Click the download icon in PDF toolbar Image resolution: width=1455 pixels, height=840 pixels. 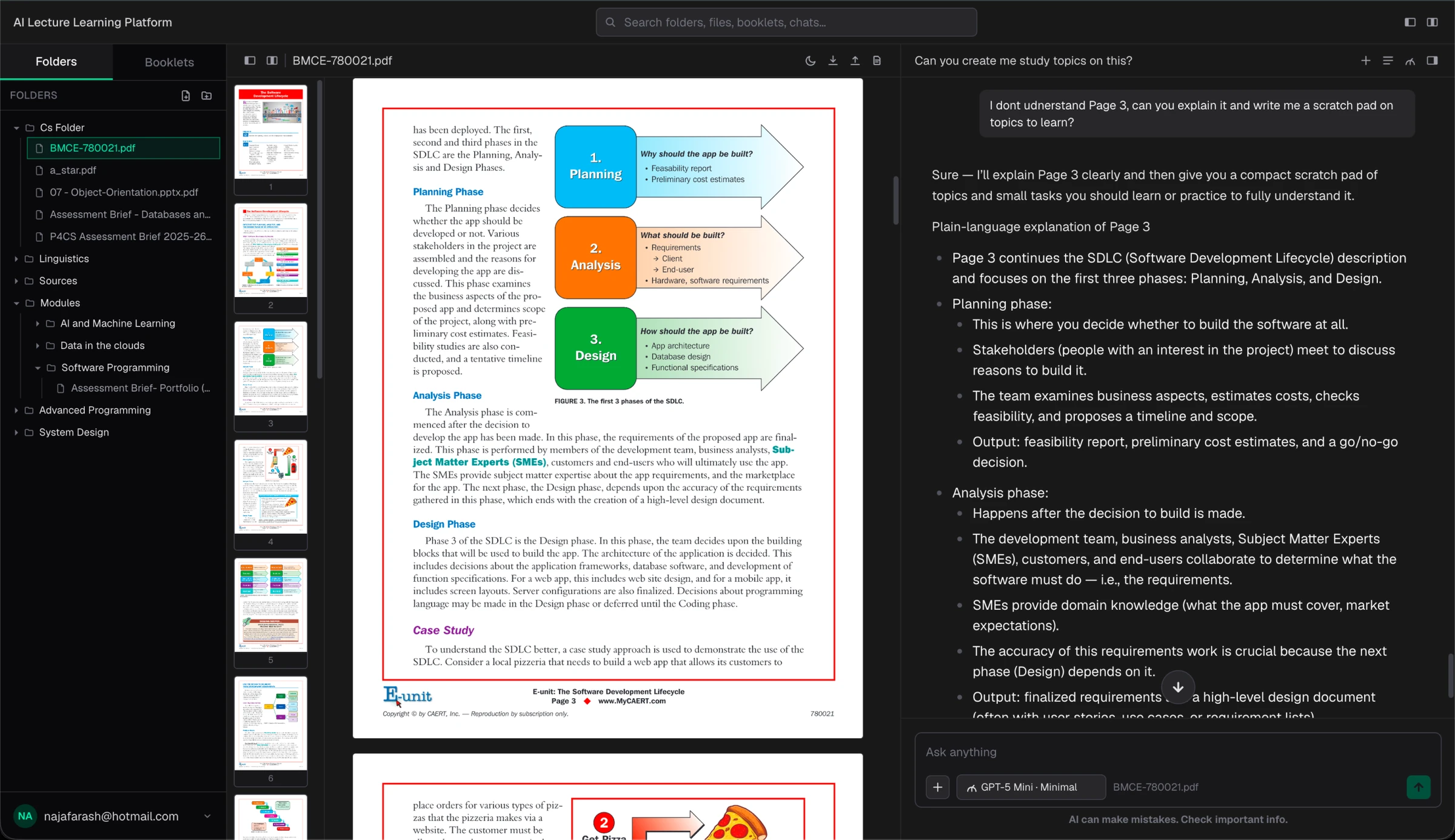(833, 61)
